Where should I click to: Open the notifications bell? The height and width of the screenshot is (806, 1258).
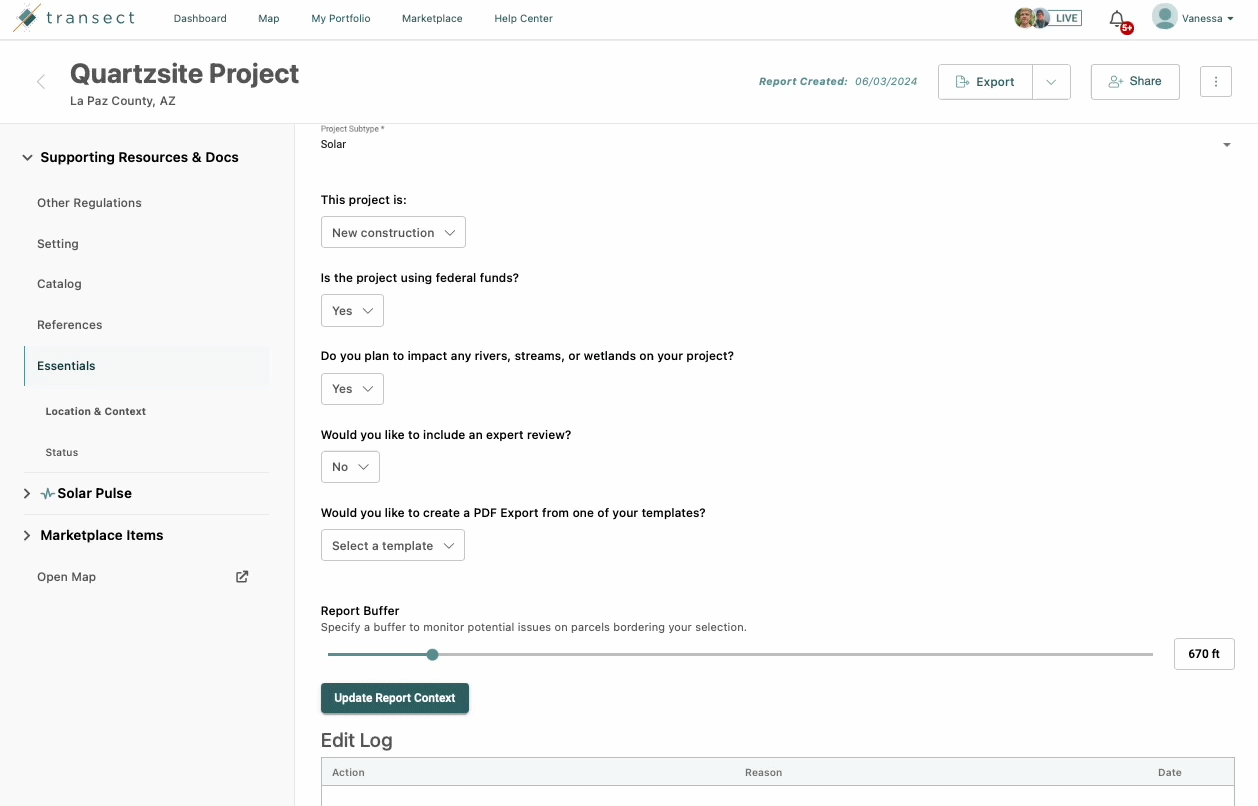point(1118,20)
